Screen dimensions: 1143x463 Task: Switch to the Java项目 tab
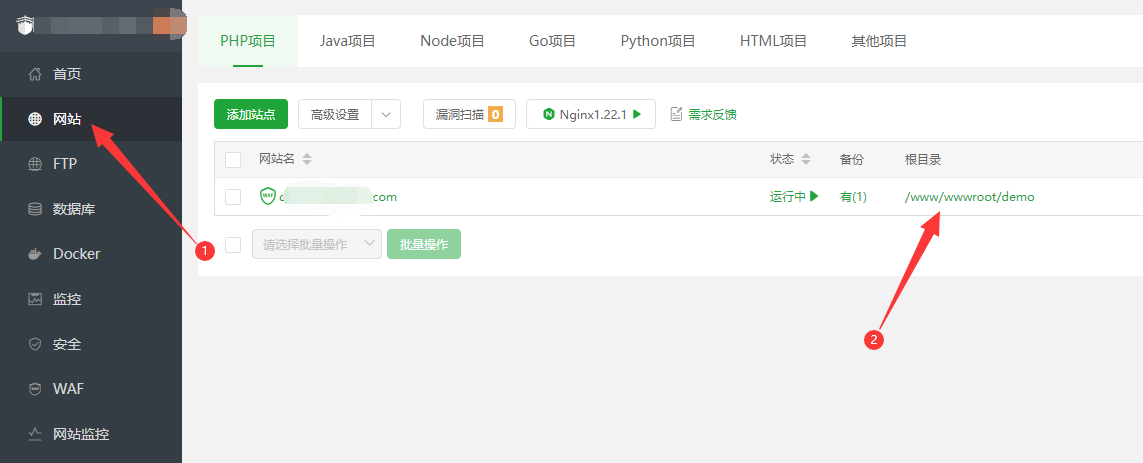click(x=347, y=41)
